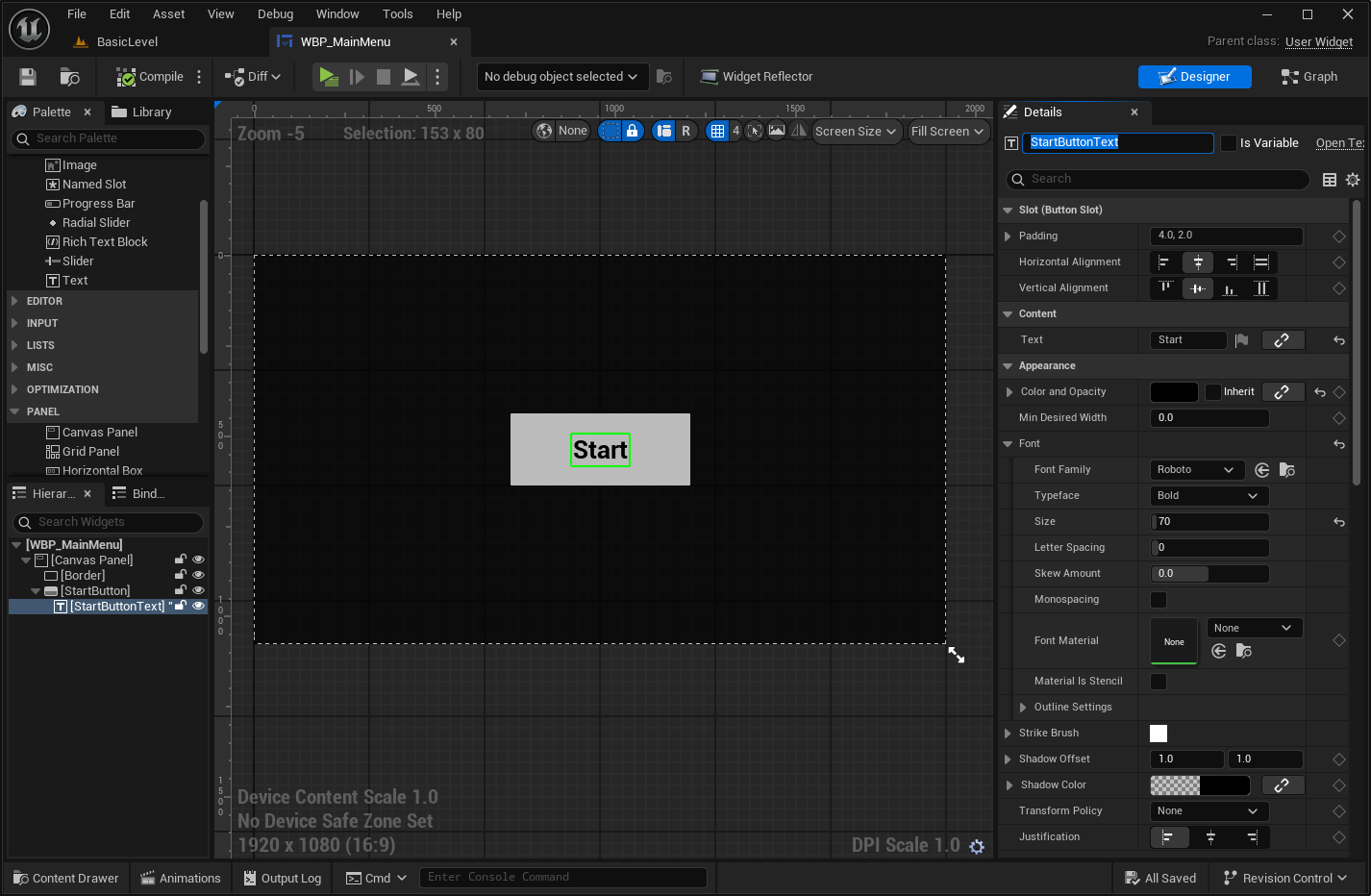The height and width of the screenshot is (896, 1371).
Task: Expand the Outline Settings section
Action: [x=1023, y=708]
